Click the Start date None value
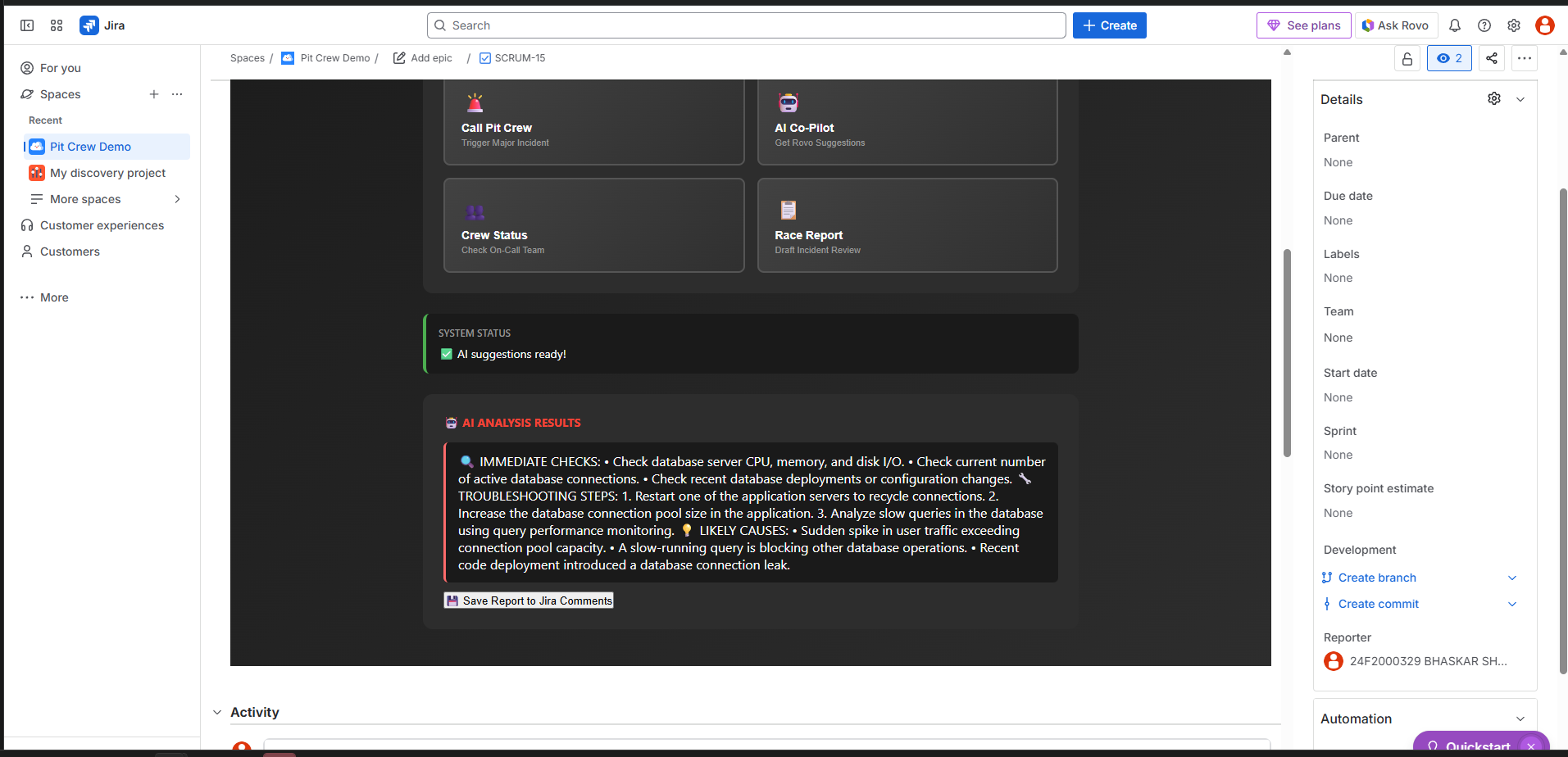Image resolution: width=1568 pixels, height=757 pixels. [x=1338, y=397]
